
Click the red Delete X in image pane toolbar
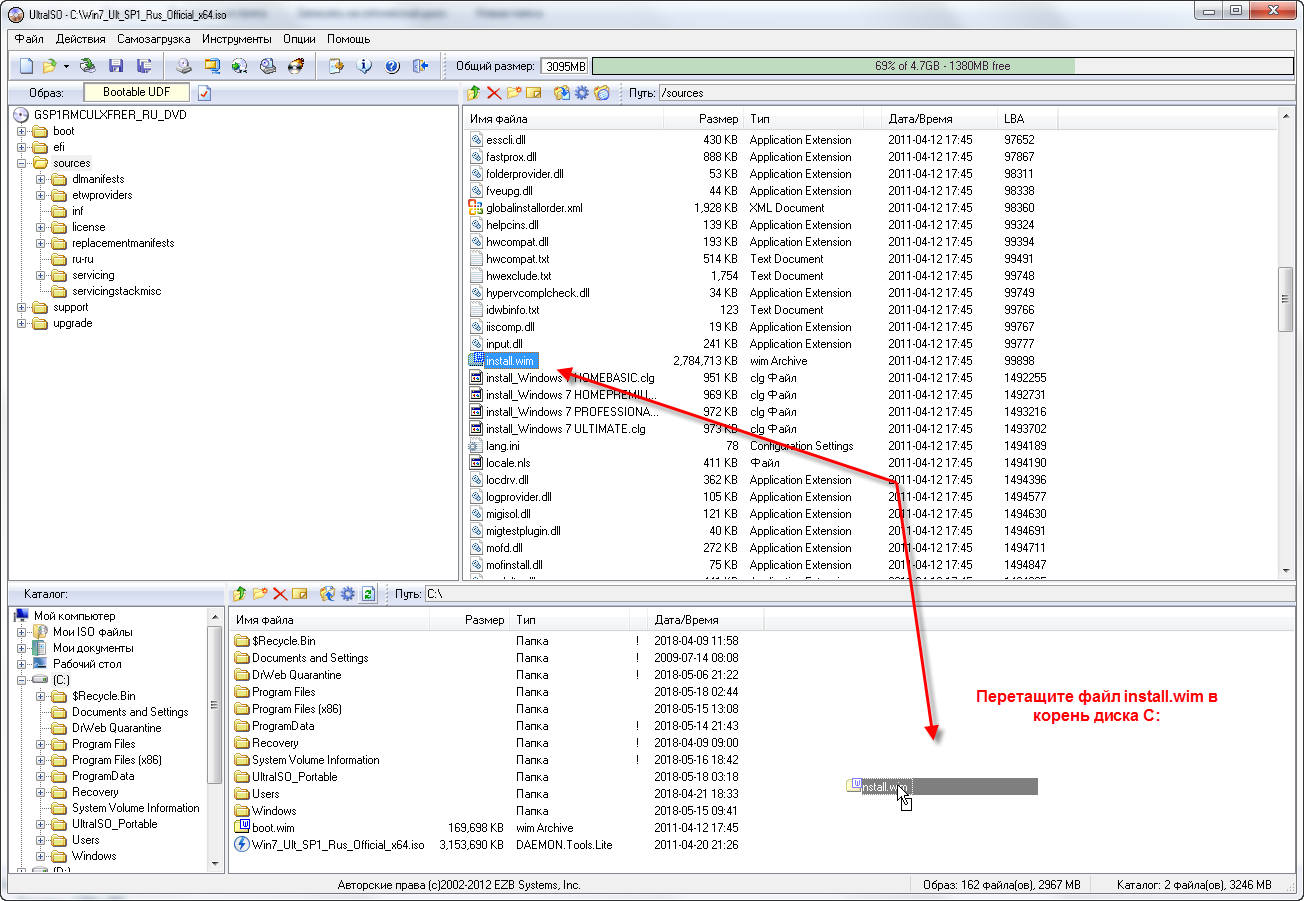(494, 93)
